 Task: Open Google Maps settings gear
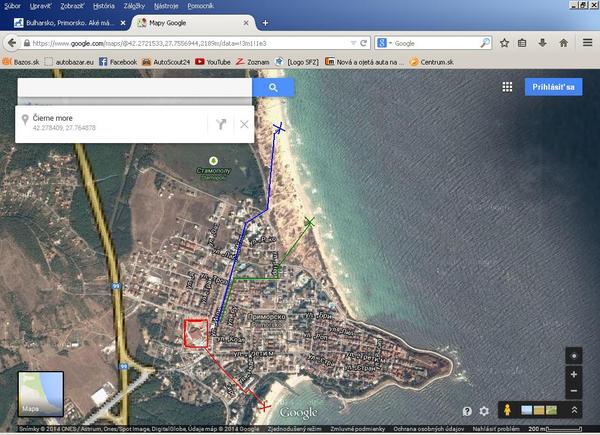484,411
